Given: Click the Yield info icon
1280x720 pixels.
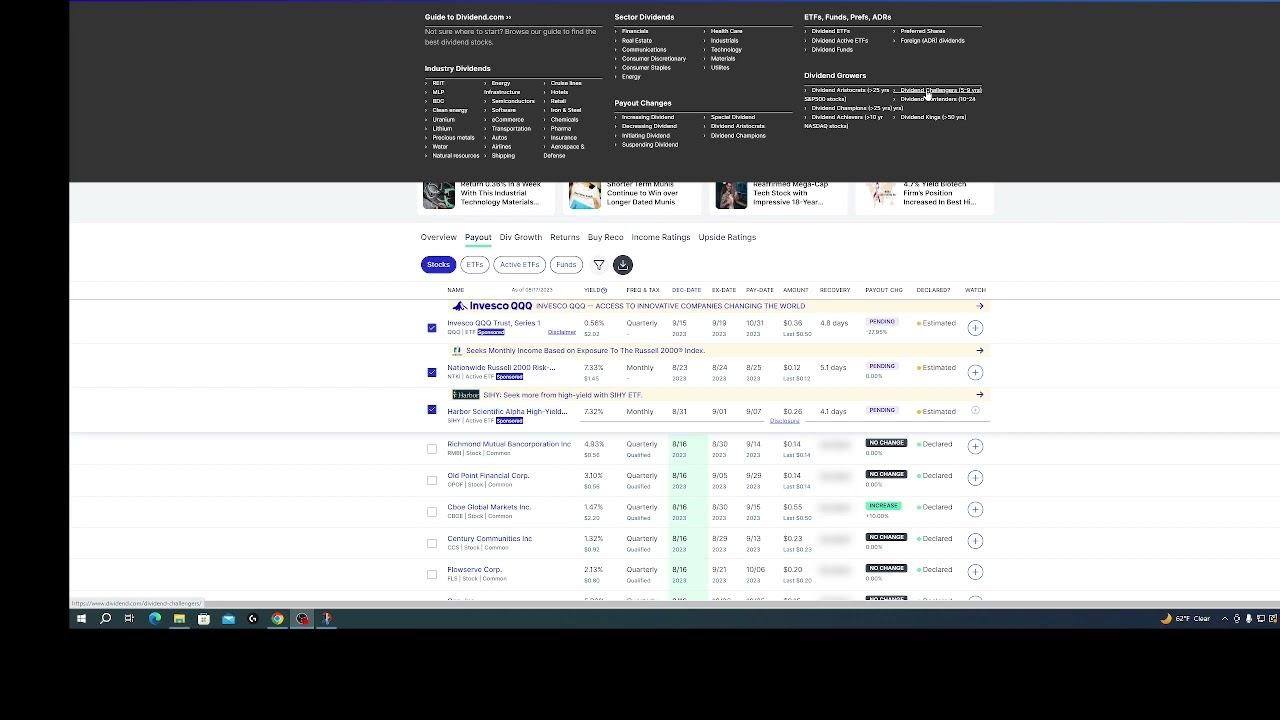Looking at the screenshot, I should tap(604, 290).
